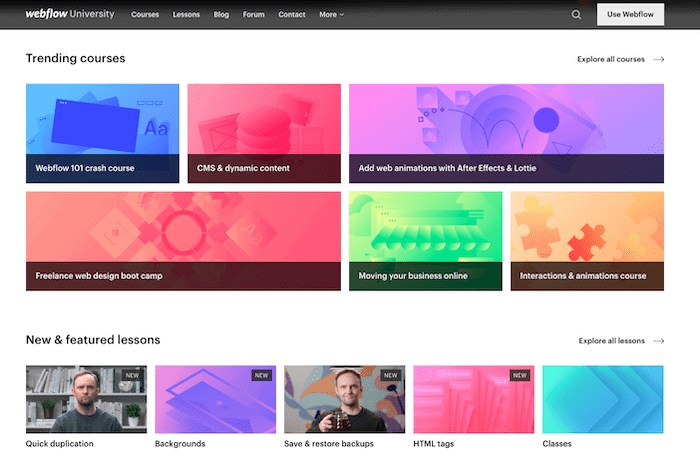Click NEW badge on Quick duplication
Screen dimensions: 700x475
[x=132, y=375]
